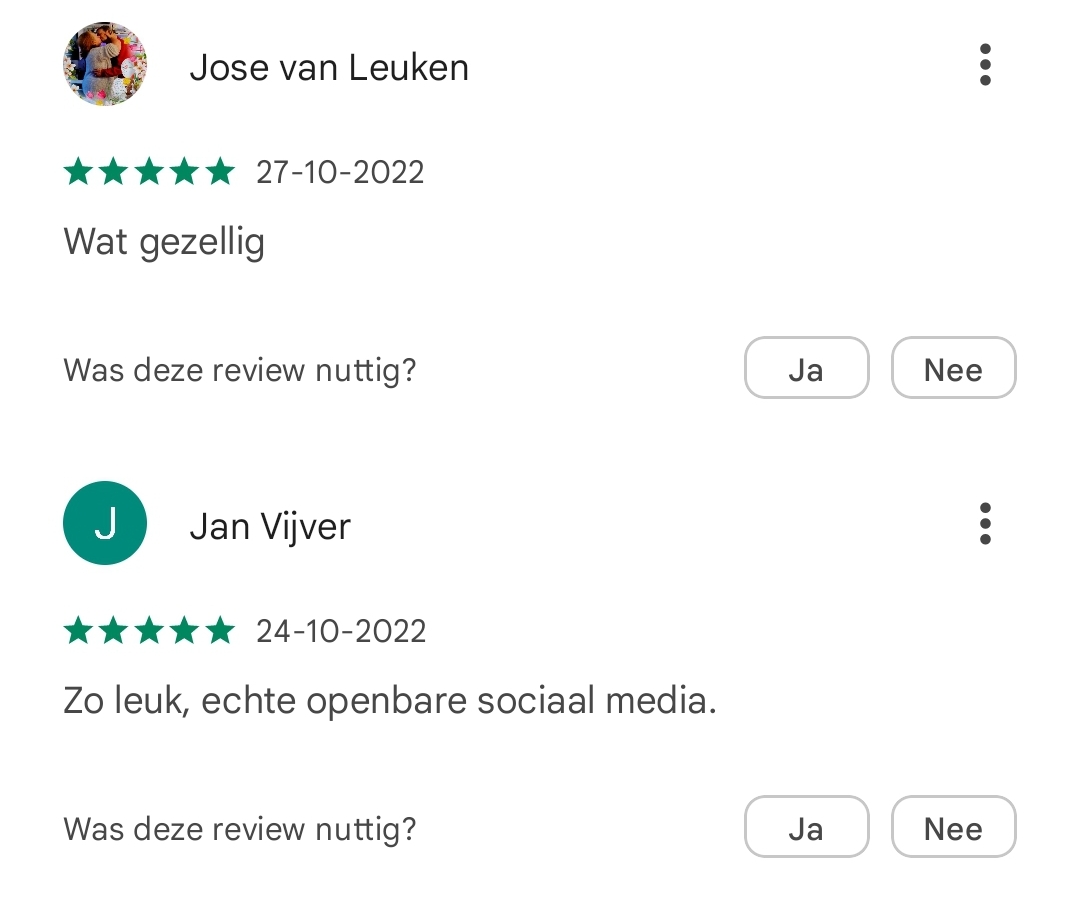1080x898 pixels.
Task: Click the first star of Jose van Leuken's rating
Action: pyautogui.click(x=78, y=171)
